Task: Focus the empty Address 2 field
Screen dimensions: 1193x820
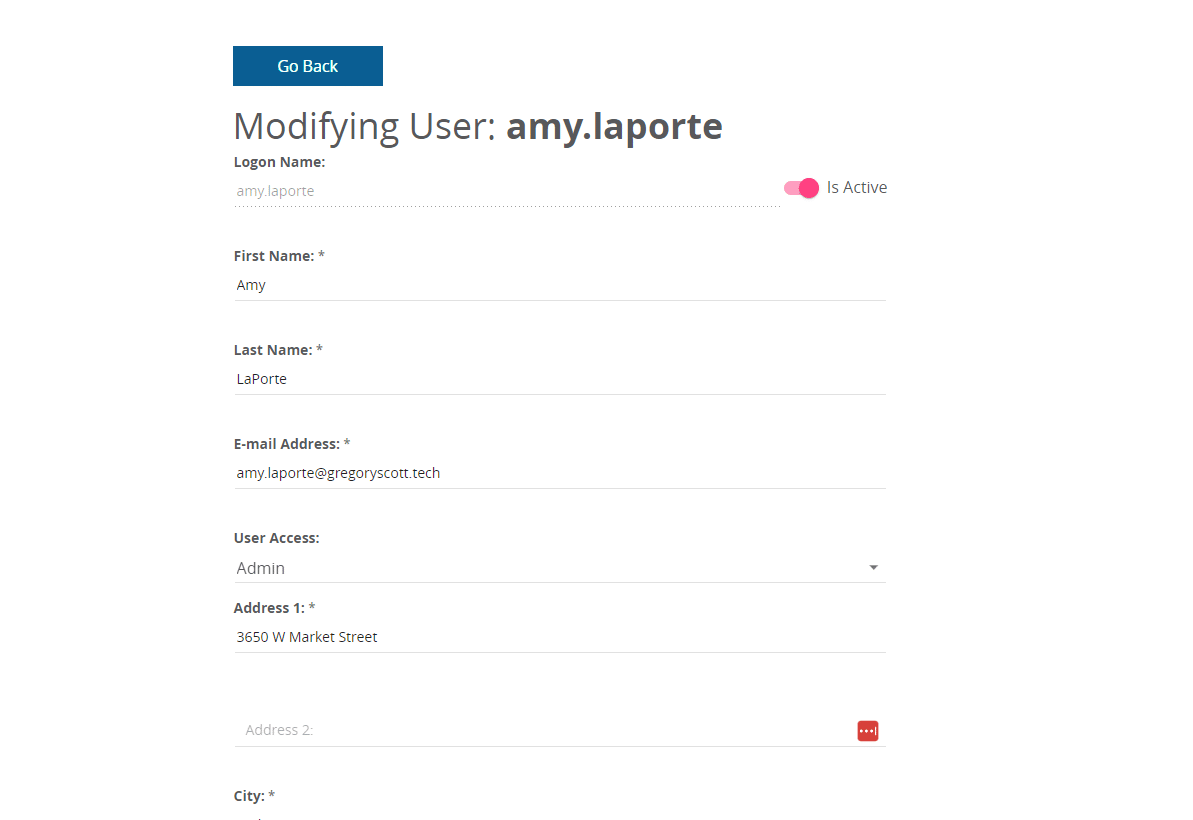Action: [540, 730]
